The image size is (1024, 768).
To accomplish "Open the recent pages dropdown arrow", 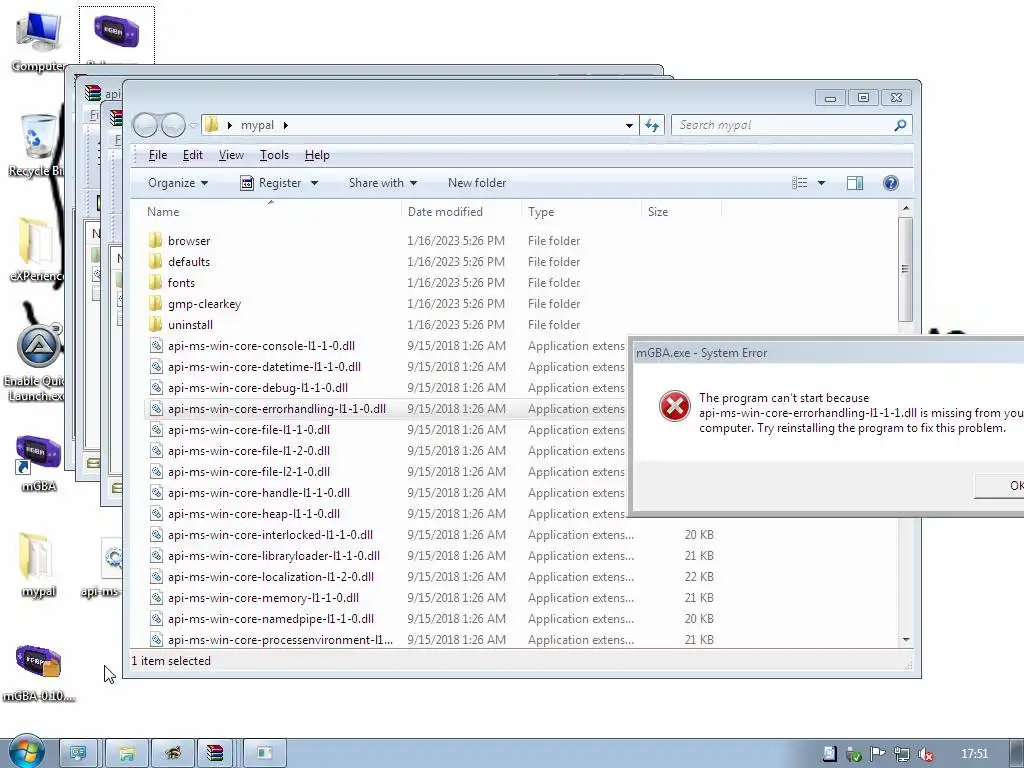I will 193,125.
